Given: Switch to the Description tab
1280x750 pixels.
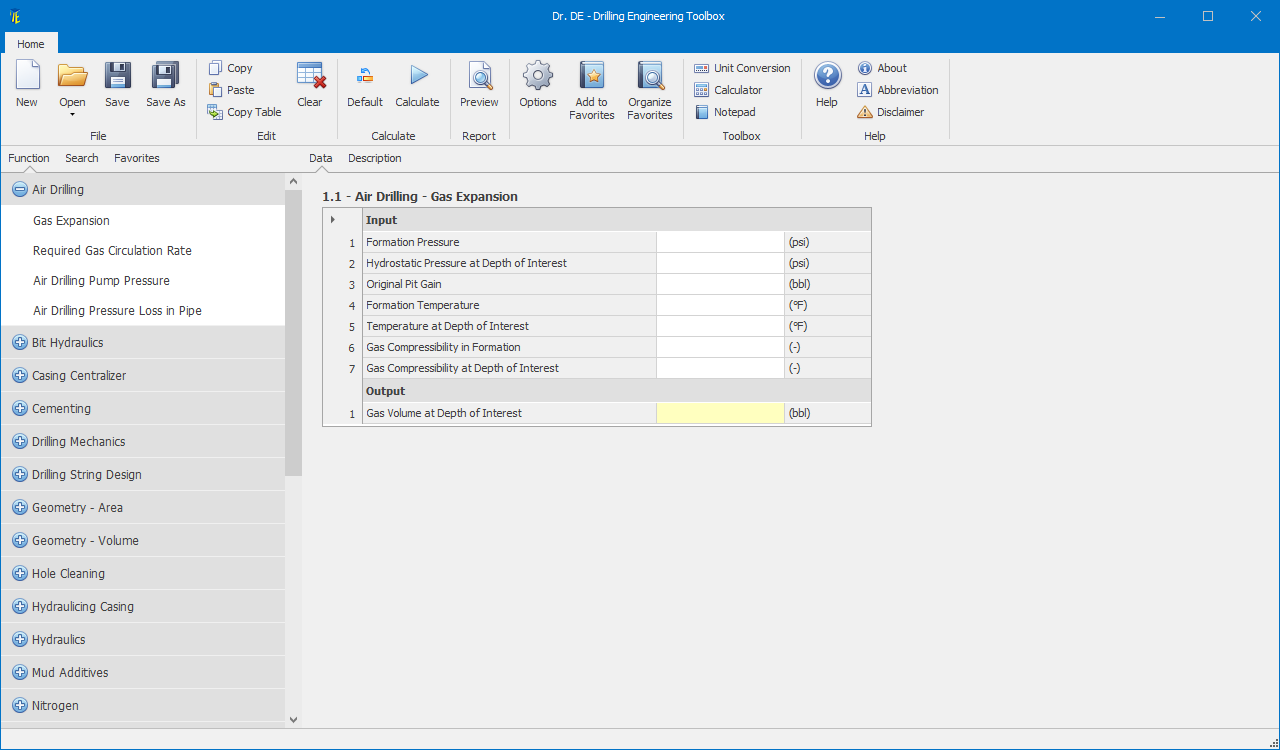Looking at the screenshot, I should point(374,158).
